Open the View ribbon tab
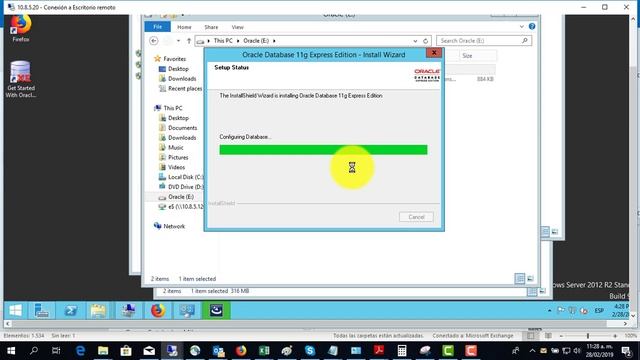 [238, 27]
